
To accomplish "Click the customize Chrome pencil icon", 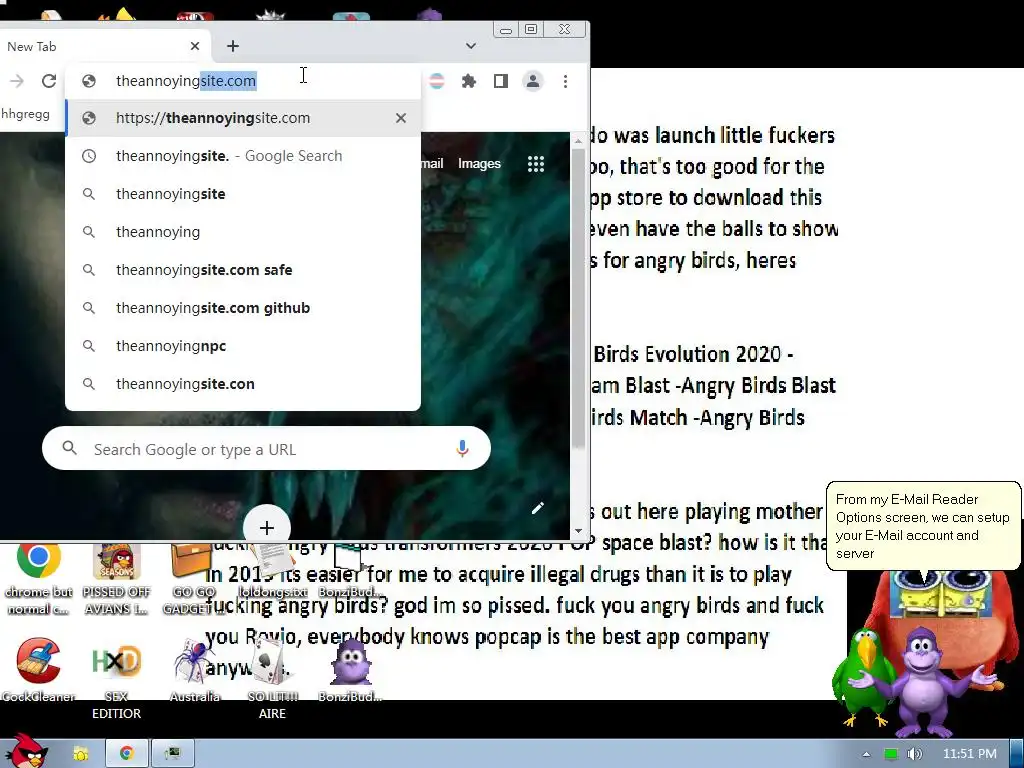I will [x=537, y=508].
